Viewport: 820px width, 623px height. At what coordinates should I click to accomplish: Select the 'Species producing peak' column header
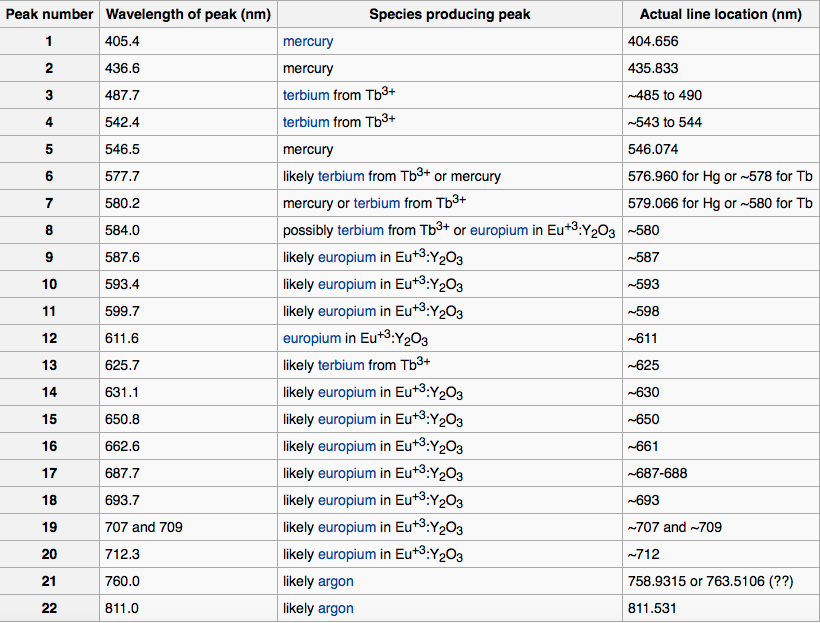click(449, 15)
